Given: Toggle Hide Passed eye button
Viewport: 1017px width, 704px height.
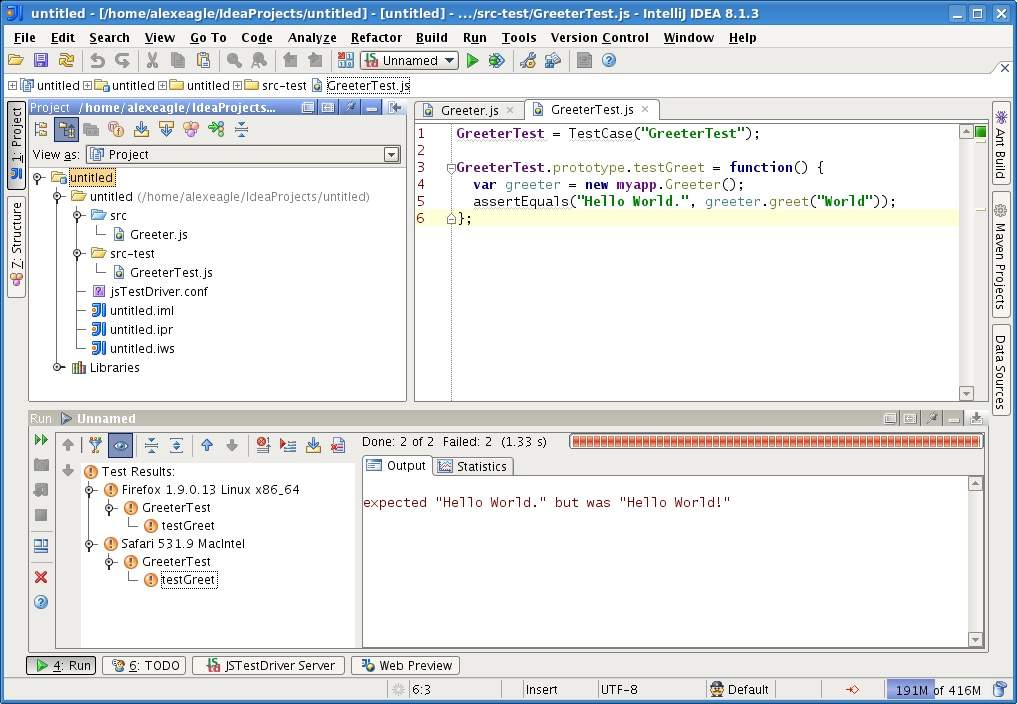Looking at the screenshot, I should [121, 445].
